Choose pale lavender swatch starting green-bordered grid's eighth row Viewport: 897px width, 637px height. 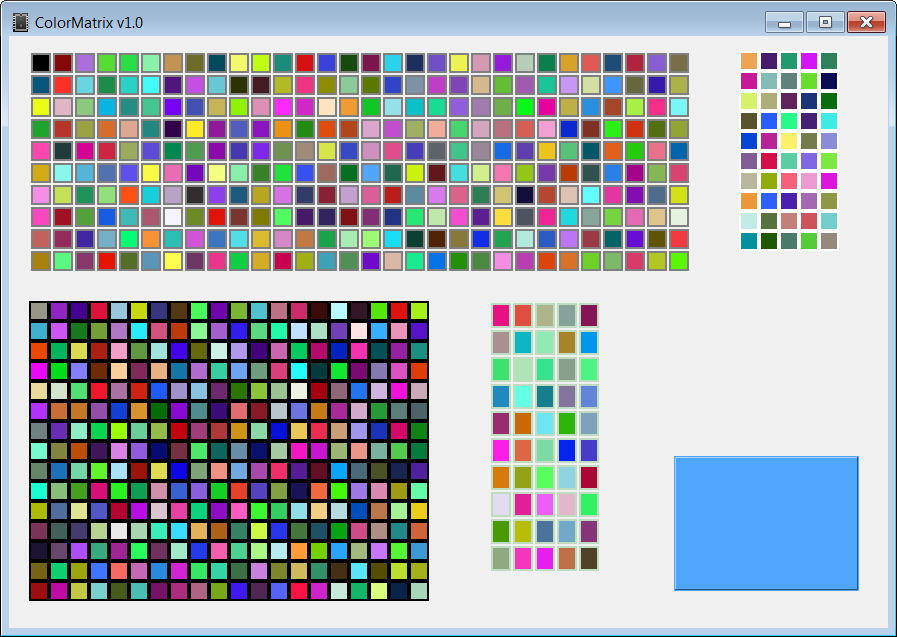501,505
